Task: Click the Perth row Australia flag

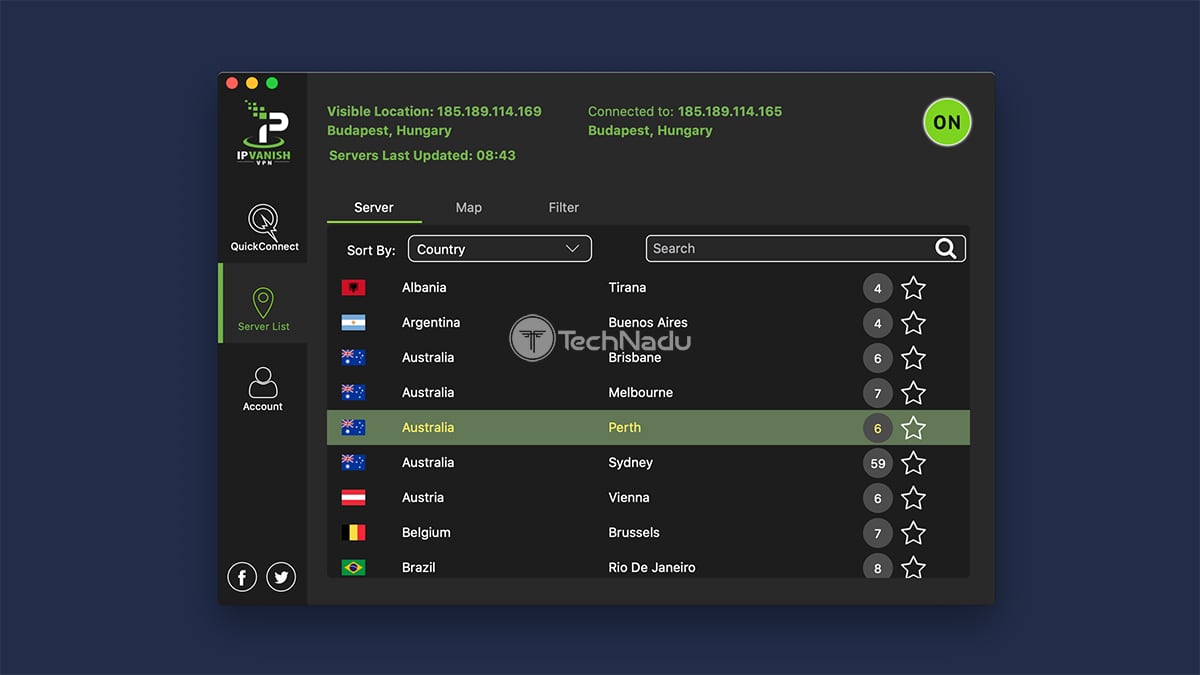Action: [353, 428]
